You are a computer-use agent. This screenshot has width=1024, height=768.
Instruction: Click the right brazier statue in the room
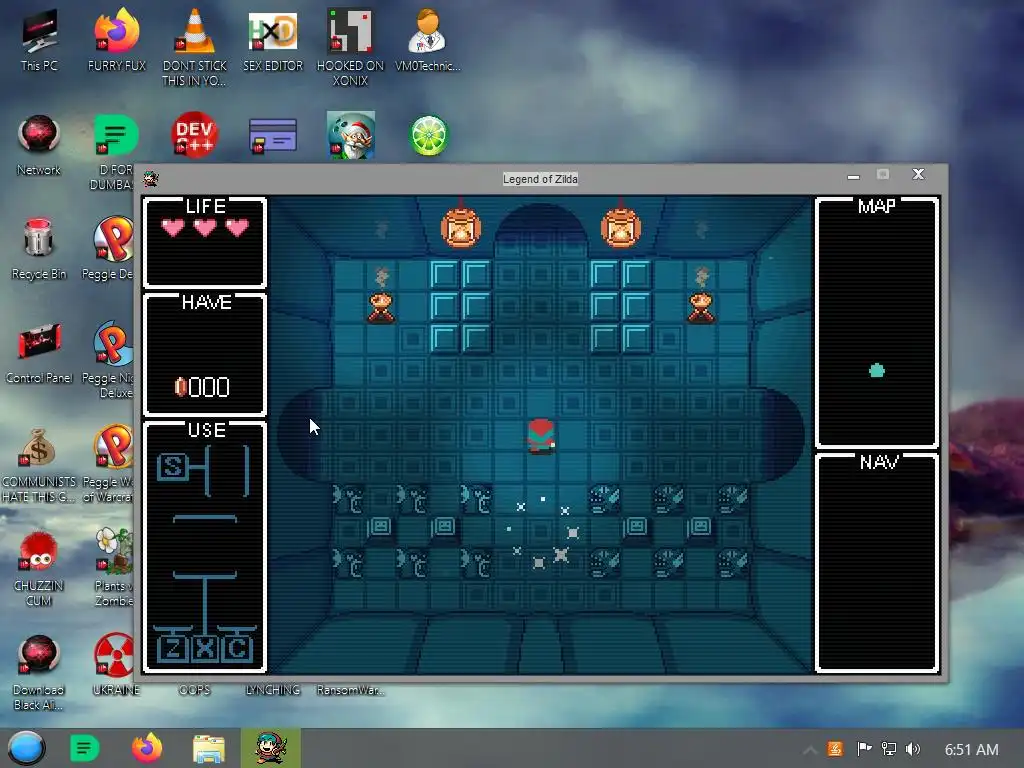coord(701,308)
